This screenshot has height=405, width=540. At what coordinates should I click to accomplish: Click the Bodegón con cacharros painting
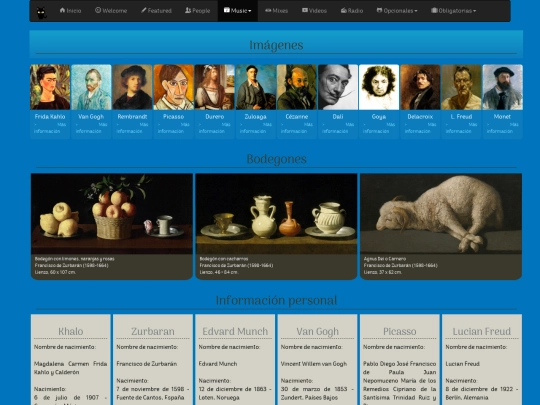tap(276, 214)
